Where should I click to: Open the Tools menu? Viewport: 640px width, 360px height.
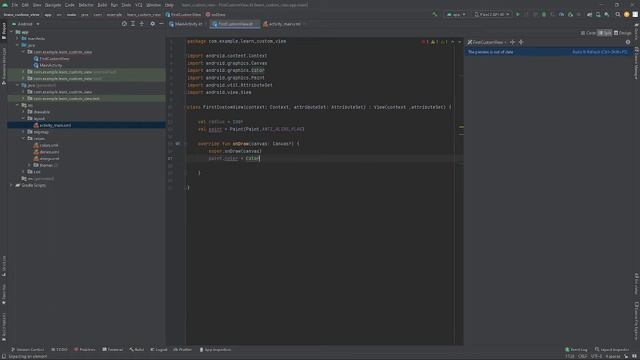click(x=126, y=5)
